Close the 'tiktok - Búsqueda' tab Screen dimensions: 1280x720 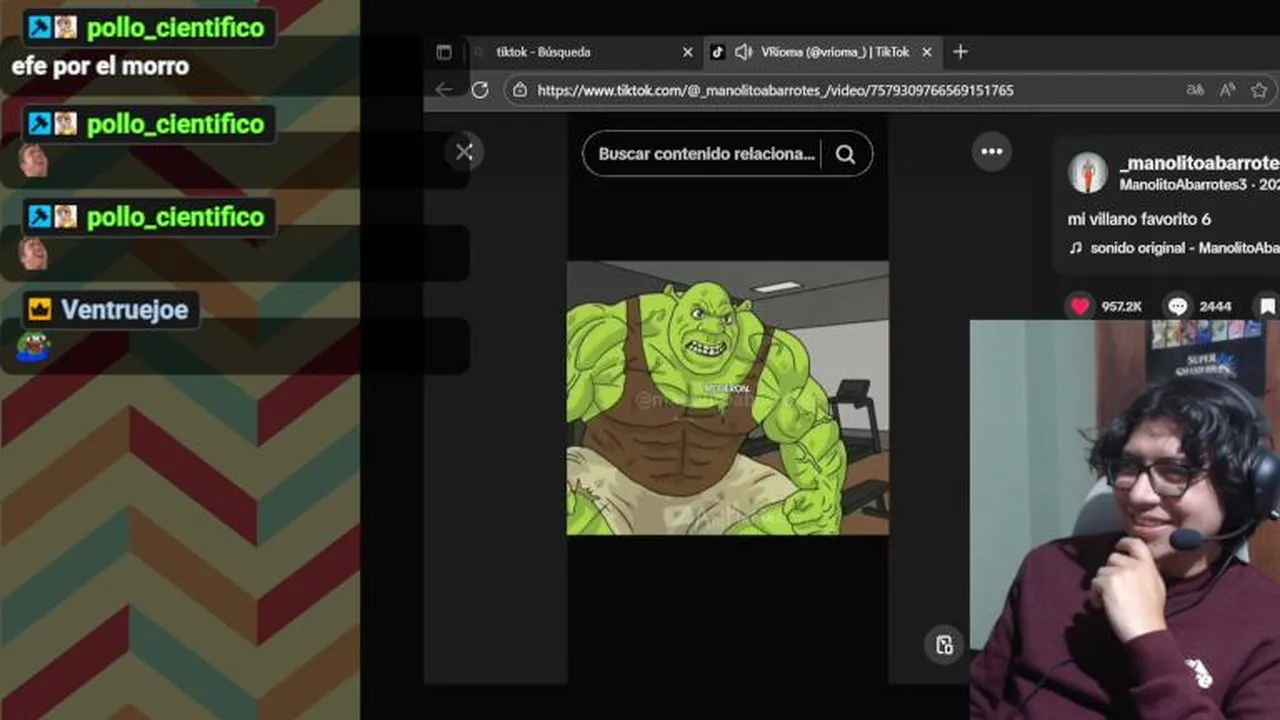pos(687,52)
